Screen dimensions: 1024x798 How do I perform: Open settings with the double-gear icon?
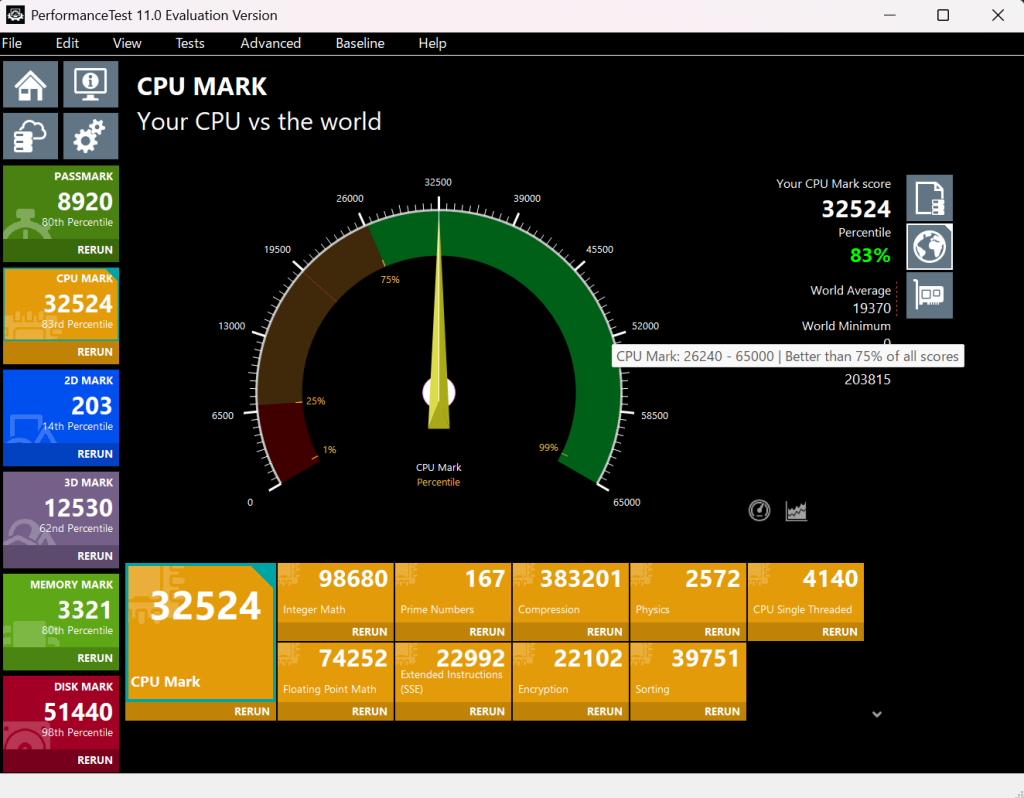point(91,136)
